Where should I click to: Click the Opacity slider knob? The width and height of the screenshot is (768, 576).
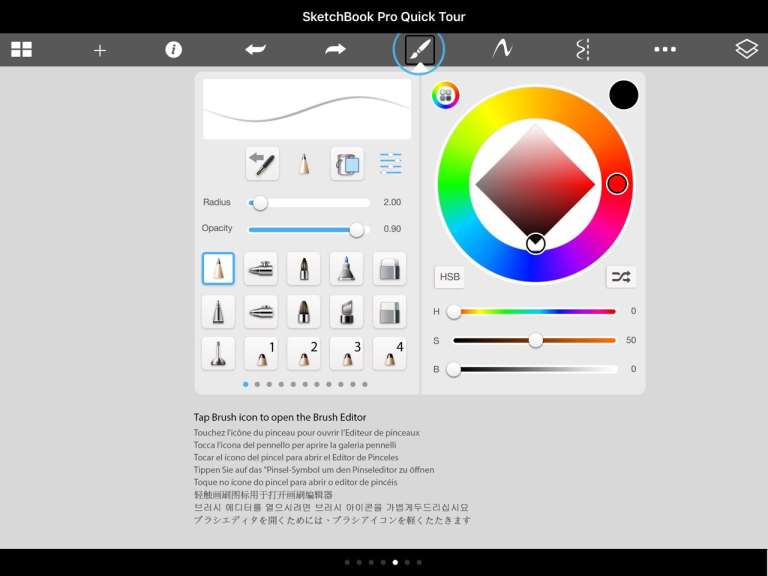tap(357, 229)
